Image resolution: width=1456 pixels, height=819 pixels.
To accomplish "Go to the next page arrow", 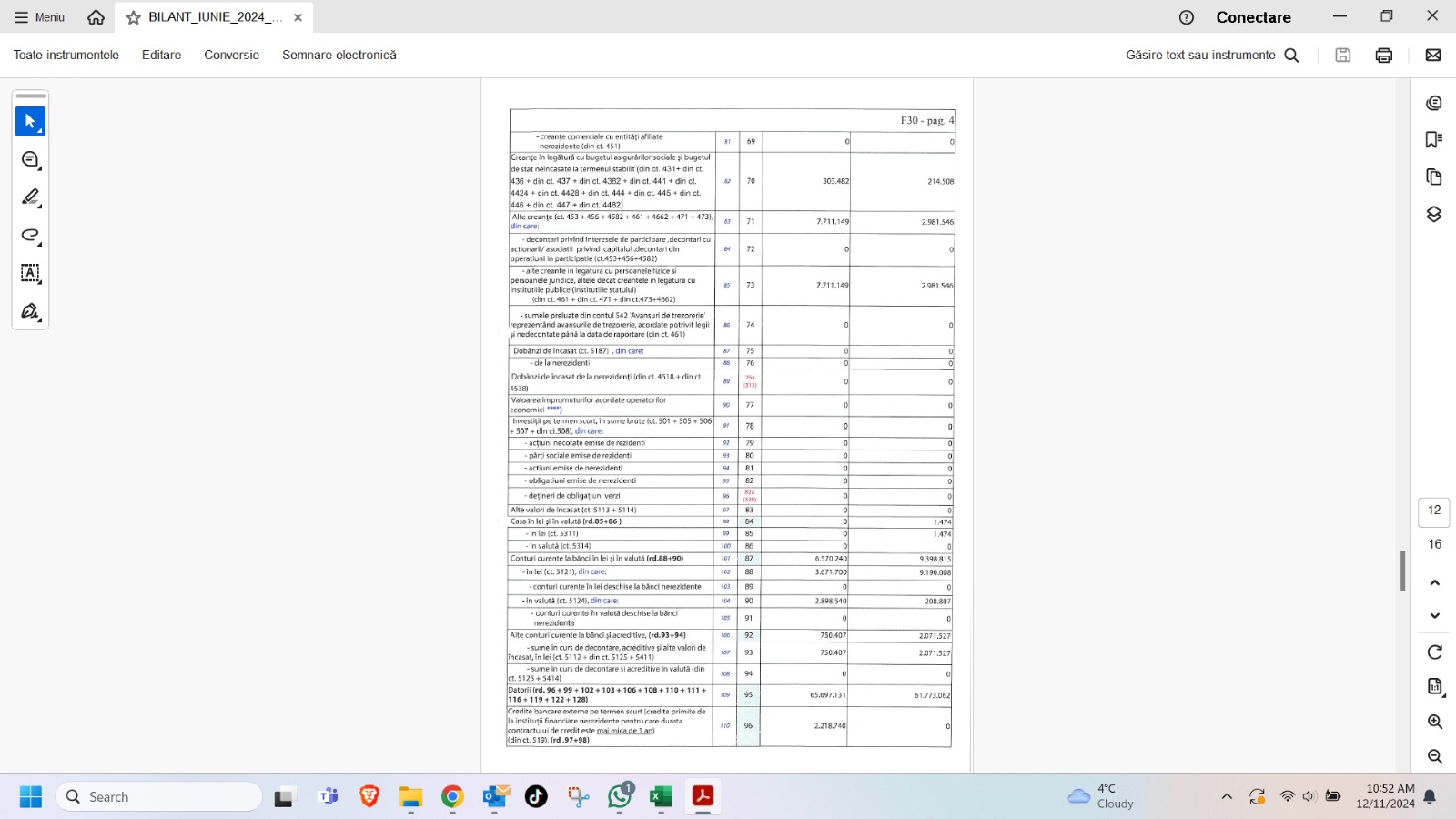I will tap(1434, 616).
